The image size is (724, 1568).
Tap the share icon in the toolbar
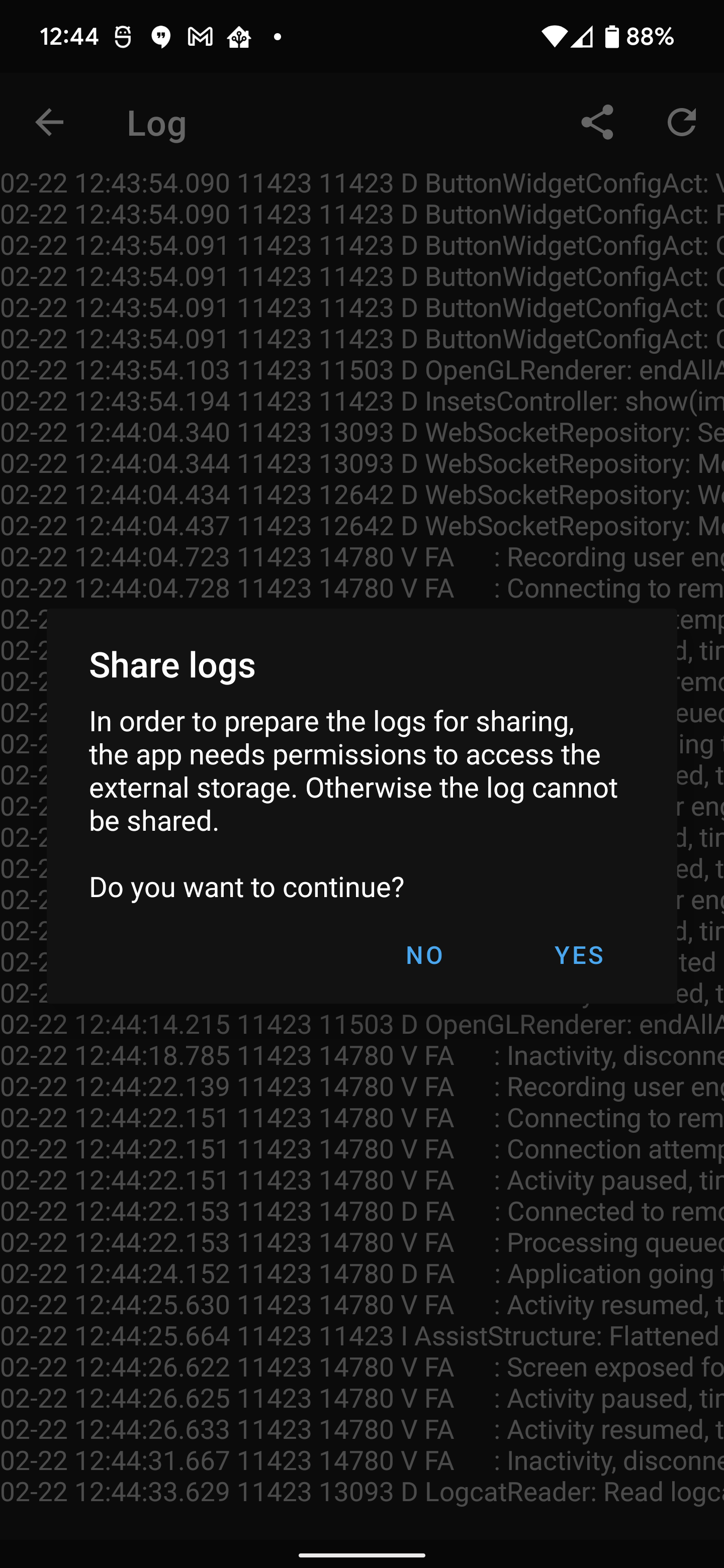pyautogui.click(x=597, y=122)
